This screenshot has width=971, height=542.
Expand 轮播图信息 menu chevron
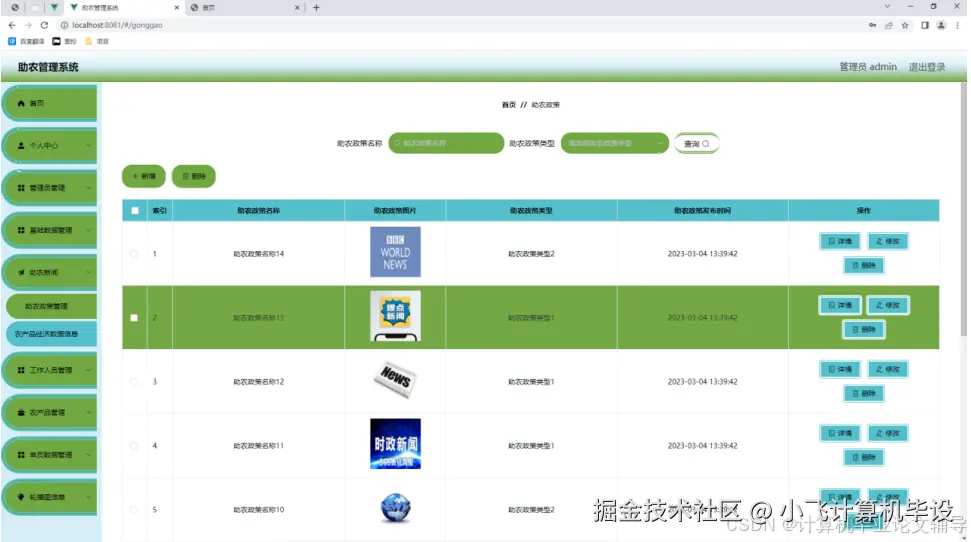pos(89,497)
